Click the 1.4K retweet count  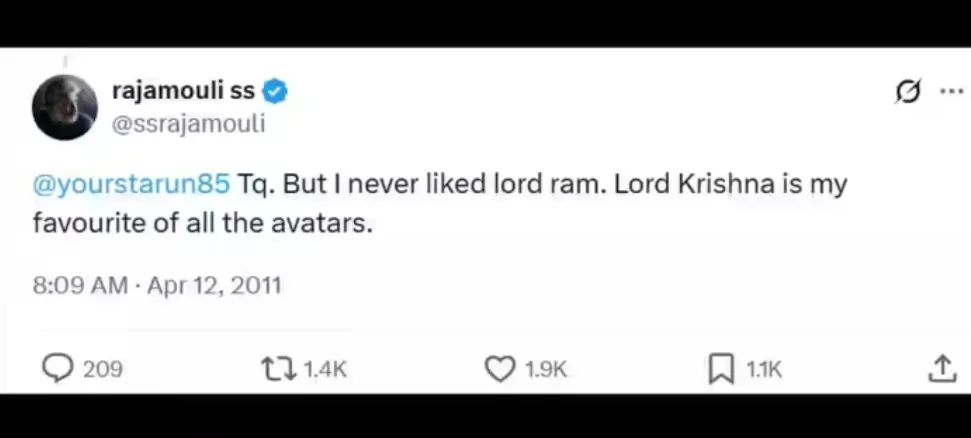pyautogui.click(x=324, y=370)
